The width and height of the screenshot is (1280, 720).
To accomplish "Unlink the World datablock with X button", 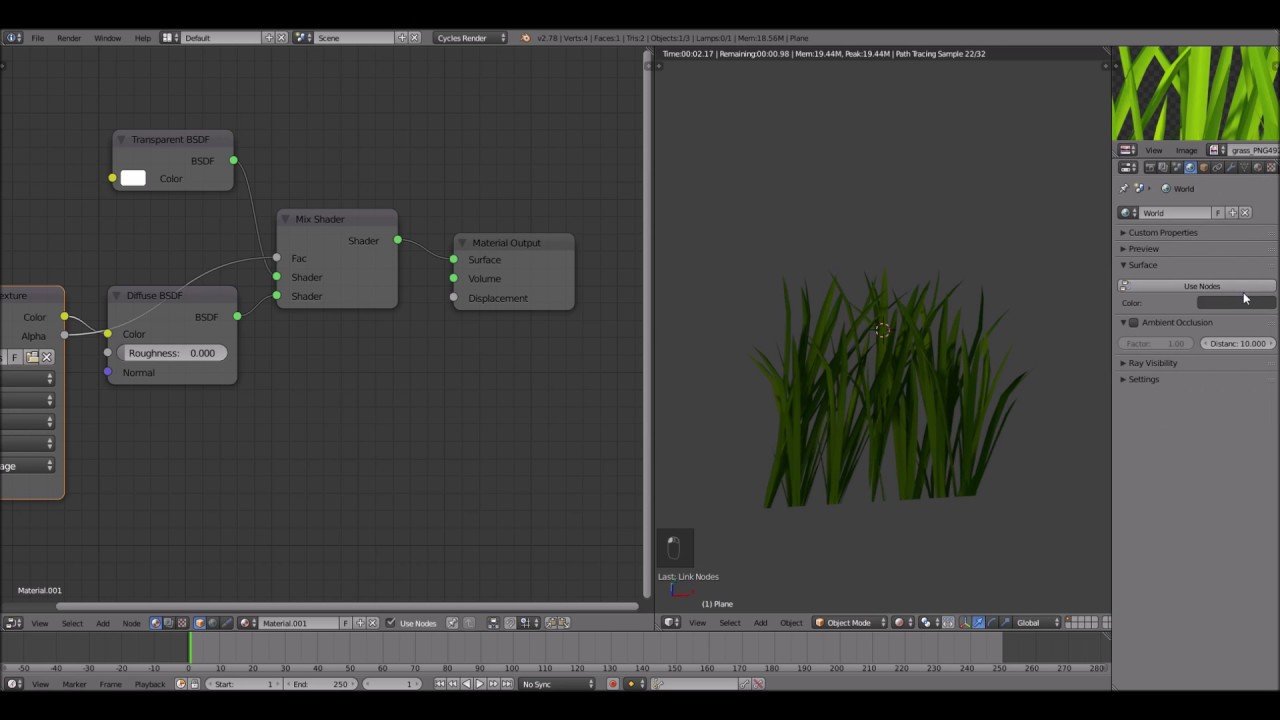I will tap(1245, 213).
